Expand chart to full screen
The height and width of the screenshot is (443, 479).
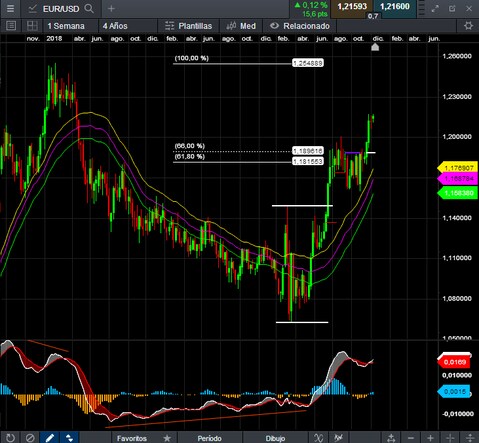(x=435, y=9)
